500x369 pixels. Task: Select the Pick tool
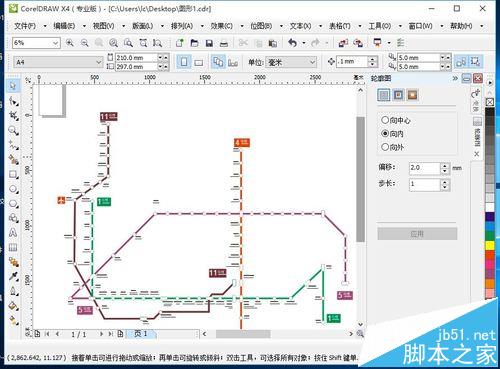(x=13, y=86)
